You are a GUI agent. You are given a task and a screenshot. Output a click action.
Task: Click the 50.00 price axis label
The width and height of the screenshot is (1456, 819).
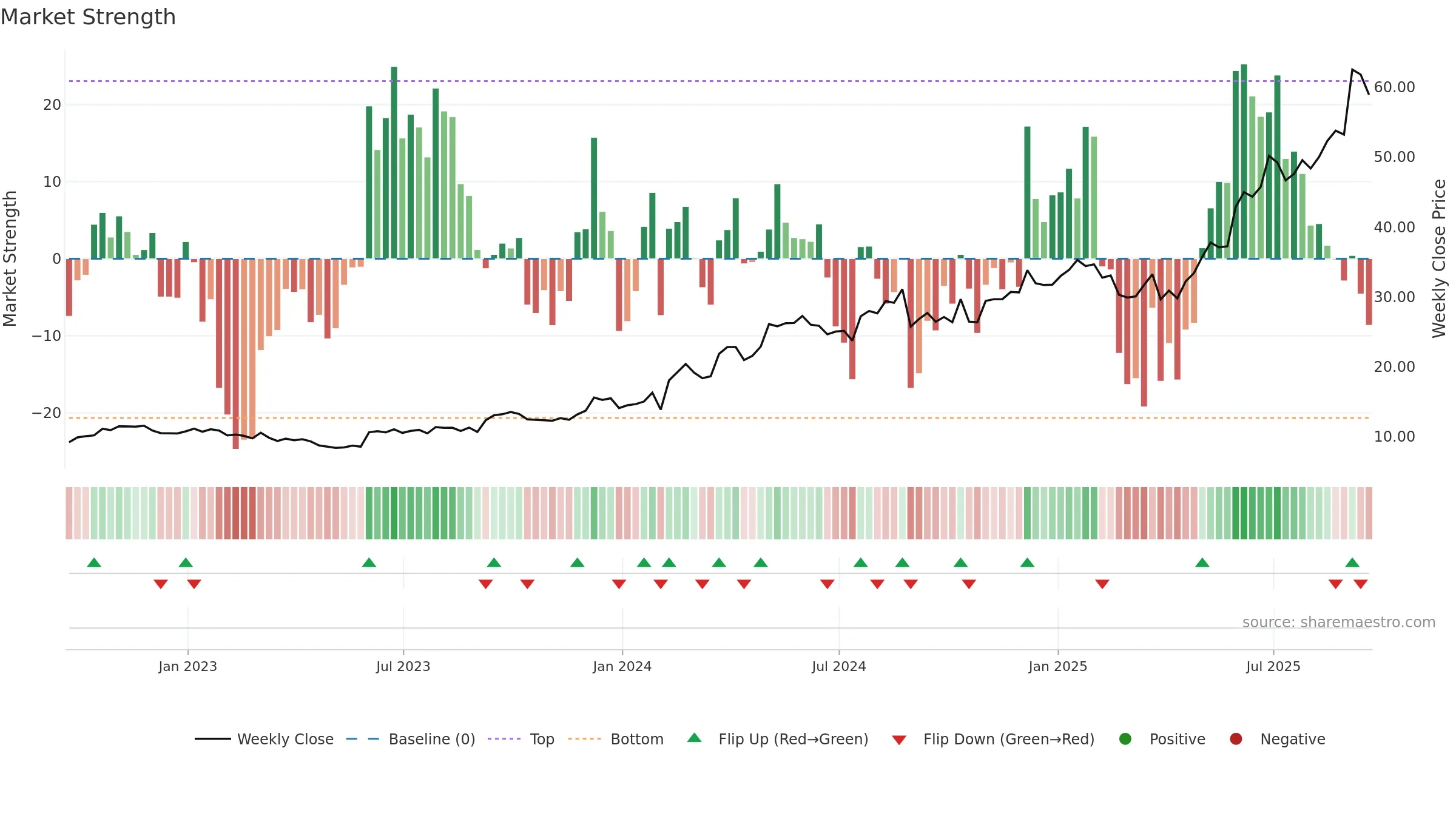point(1395,157)
